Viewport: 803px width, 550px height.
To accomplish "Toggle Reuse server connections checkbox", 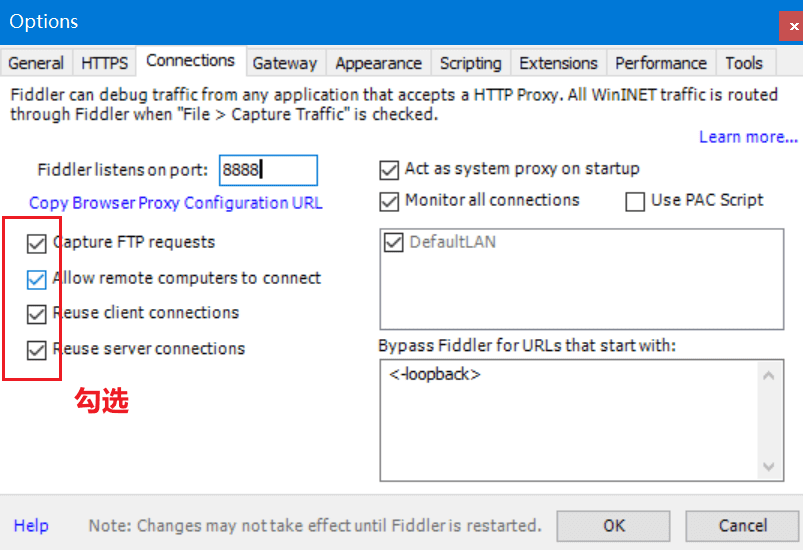I will (x=37, y=350).
